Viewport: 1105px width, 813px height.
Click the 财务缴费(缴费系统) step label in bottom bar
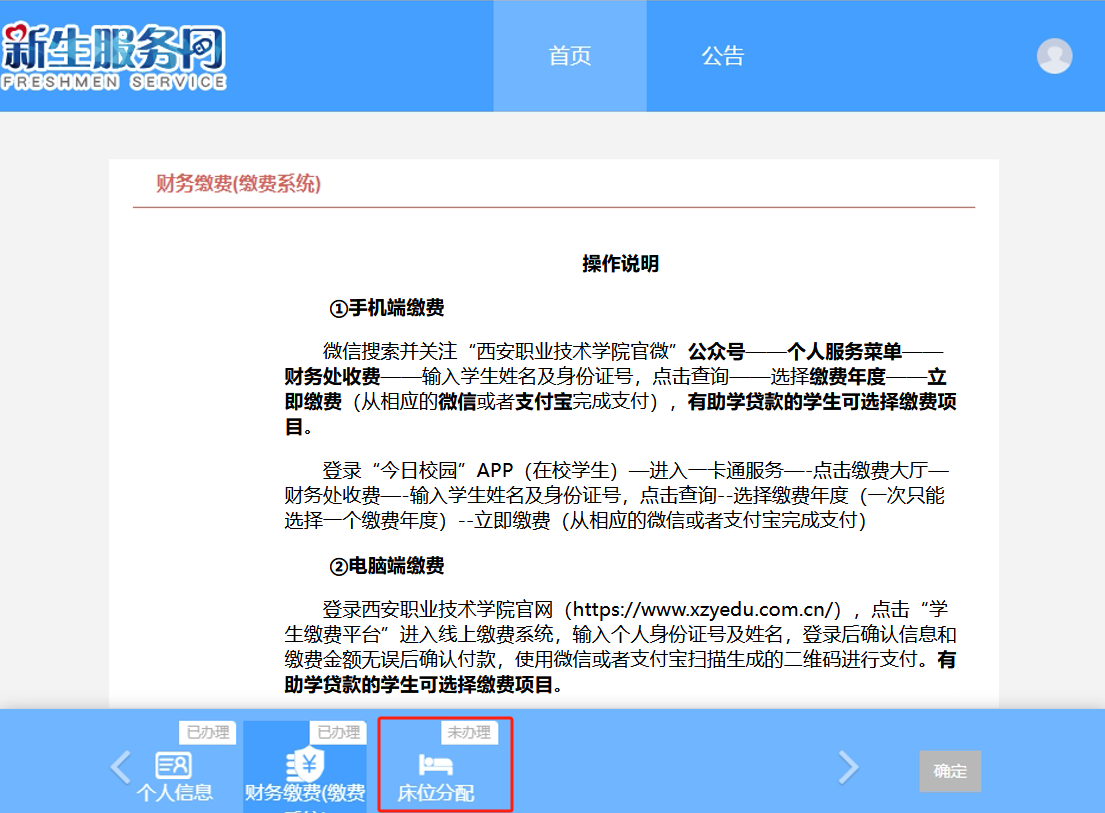[305, 794]
